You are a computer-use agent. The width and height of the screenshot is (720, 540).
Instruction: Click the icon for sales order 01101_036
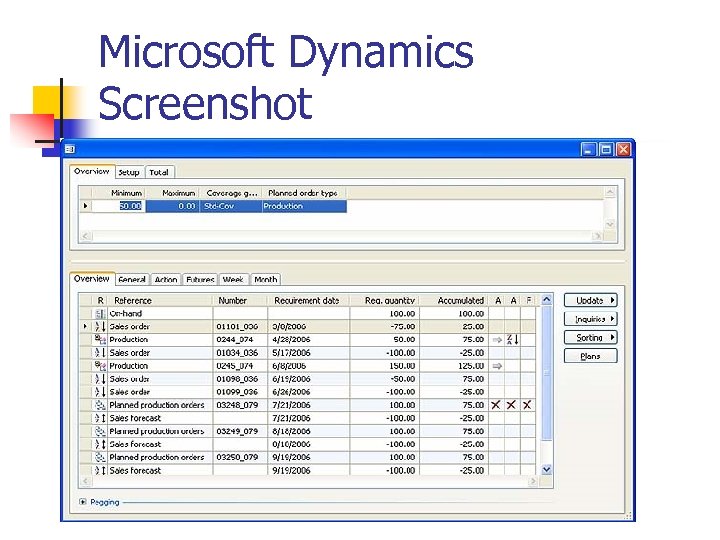coord(100,326)
